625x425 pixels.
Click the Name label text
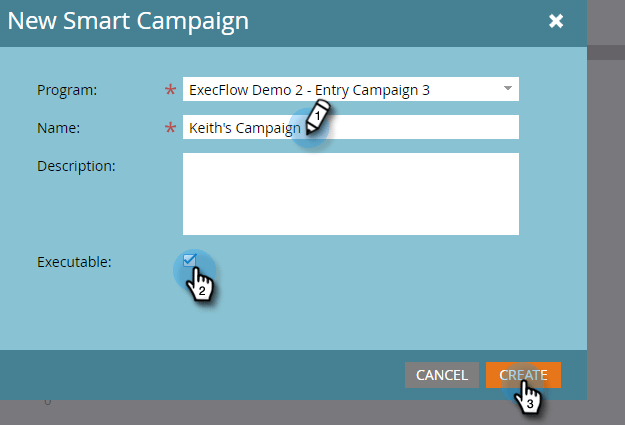[x=59, y=128]
